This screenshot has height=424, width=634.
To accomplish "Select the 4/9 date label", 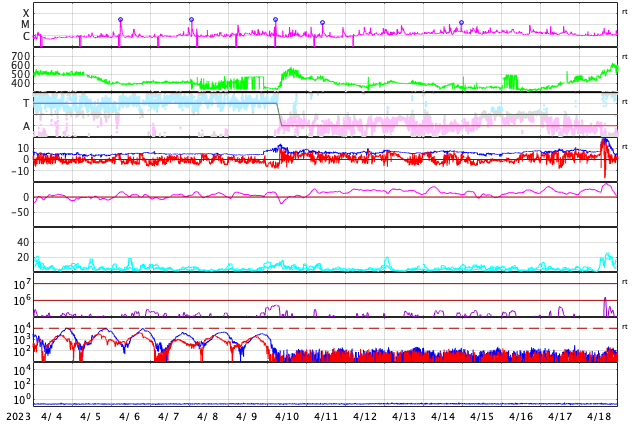I will coord(247,416).
